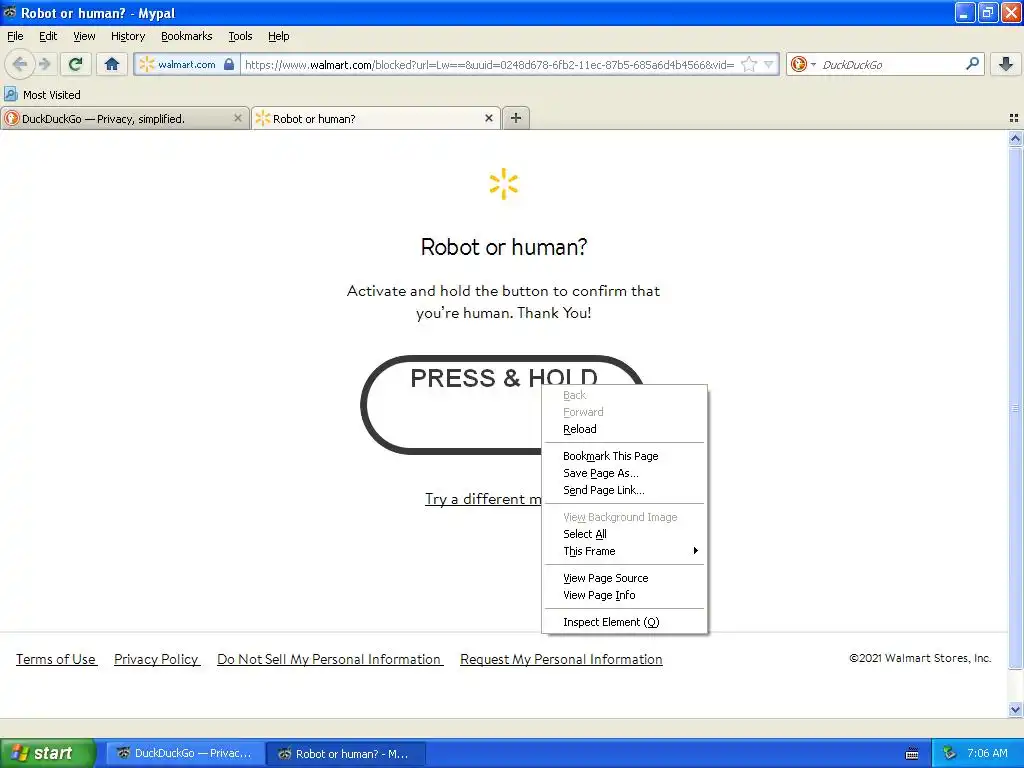Open the downloads arrow button
Screen dimensions: 1024x768
click(1006, 64)
